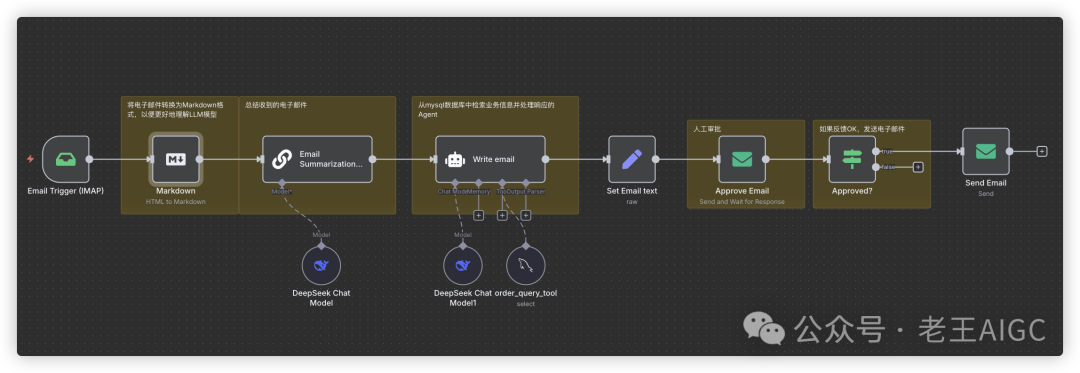The height and width of the screenshot is (373, 1080).
Task: Open the order_query_tool MySQL node
Action: (526, 266)
